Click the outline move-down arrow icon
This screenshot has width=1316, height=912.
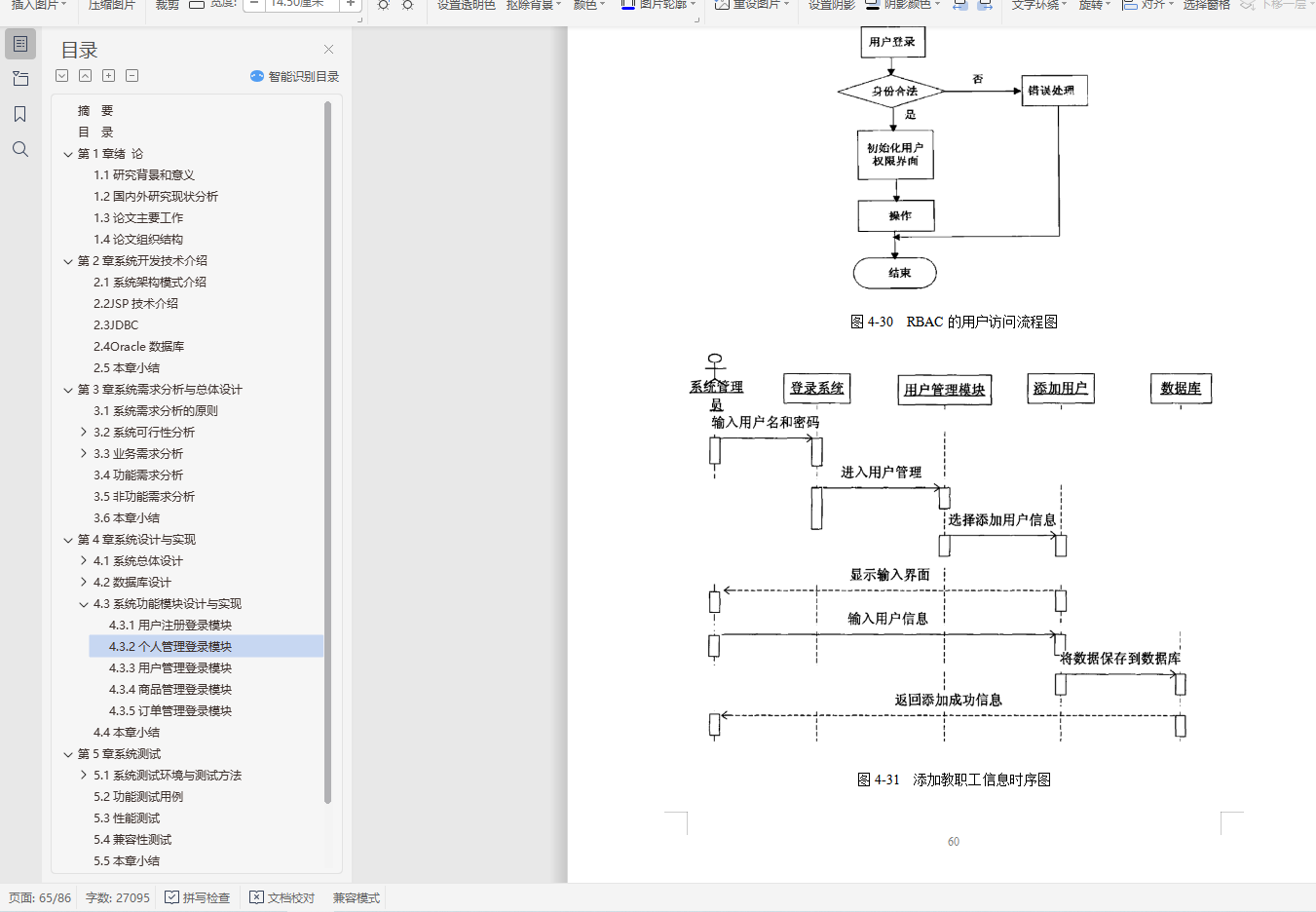[x=62, y=76]
